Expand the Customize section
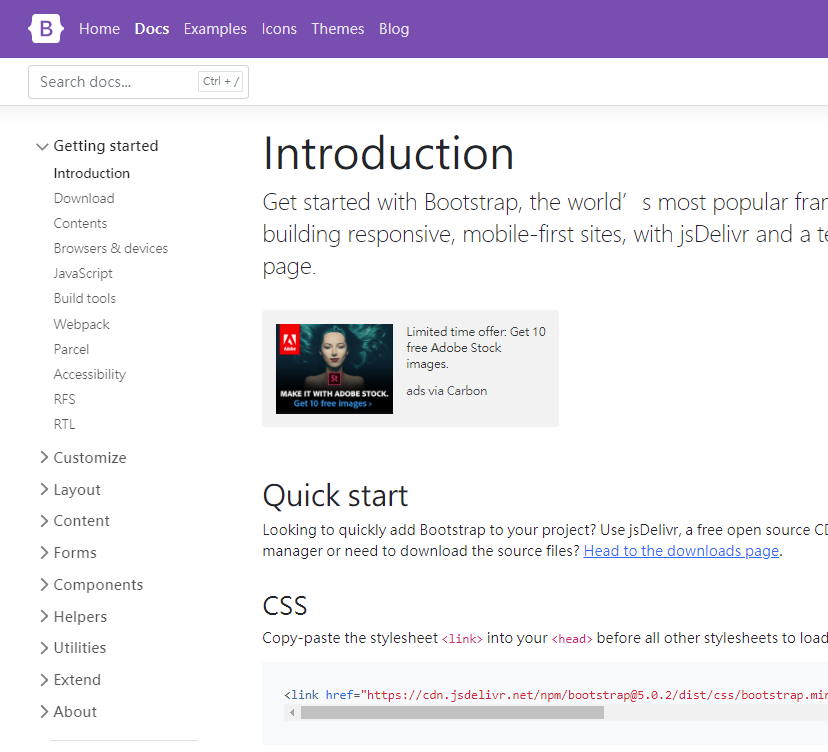Image resolution: width=828 pixels, height=752 pixels. (83, 457)
